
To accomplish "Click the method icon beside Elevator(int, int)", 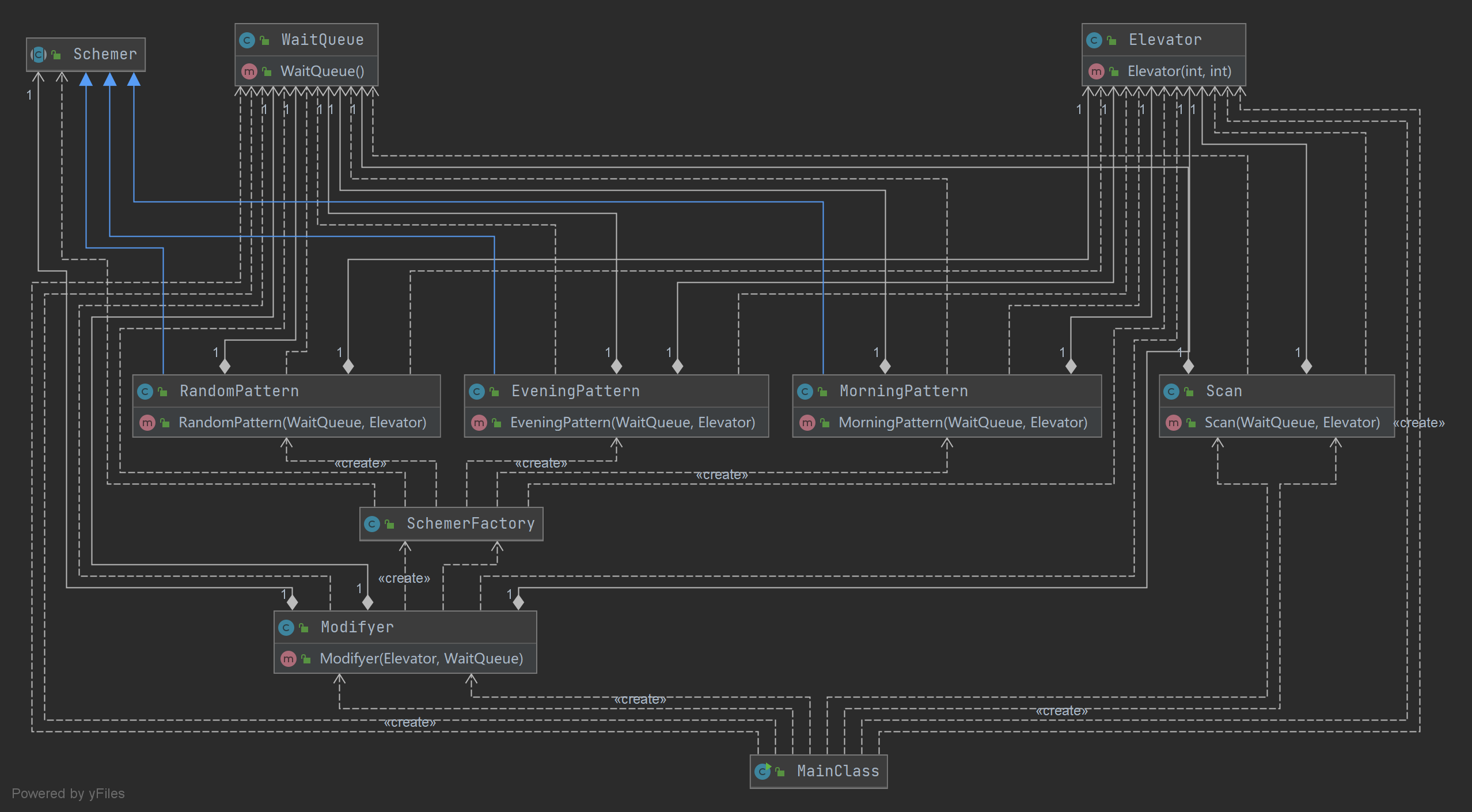I will coord(1097,71).
